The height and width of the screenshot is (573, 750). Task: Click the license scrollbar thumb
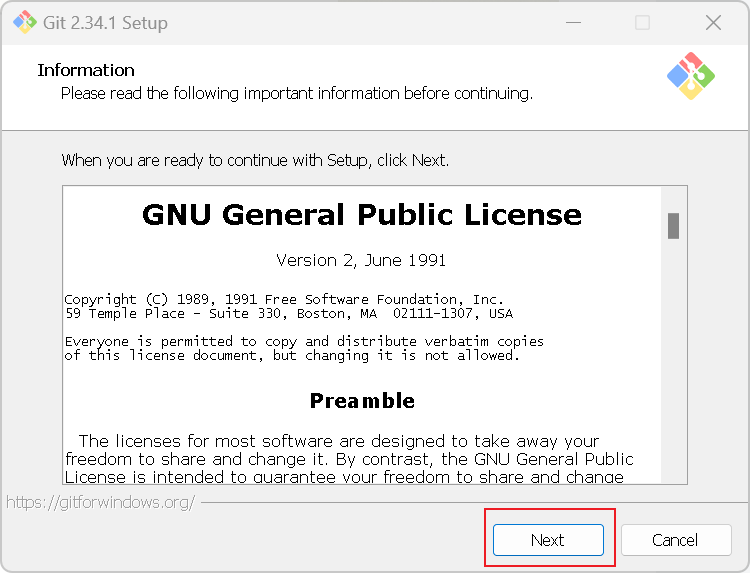pos(673,226)
